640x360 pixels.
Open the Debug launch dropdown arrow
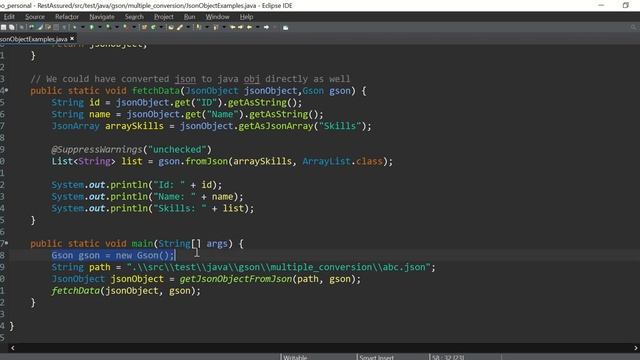coord(82,27)
